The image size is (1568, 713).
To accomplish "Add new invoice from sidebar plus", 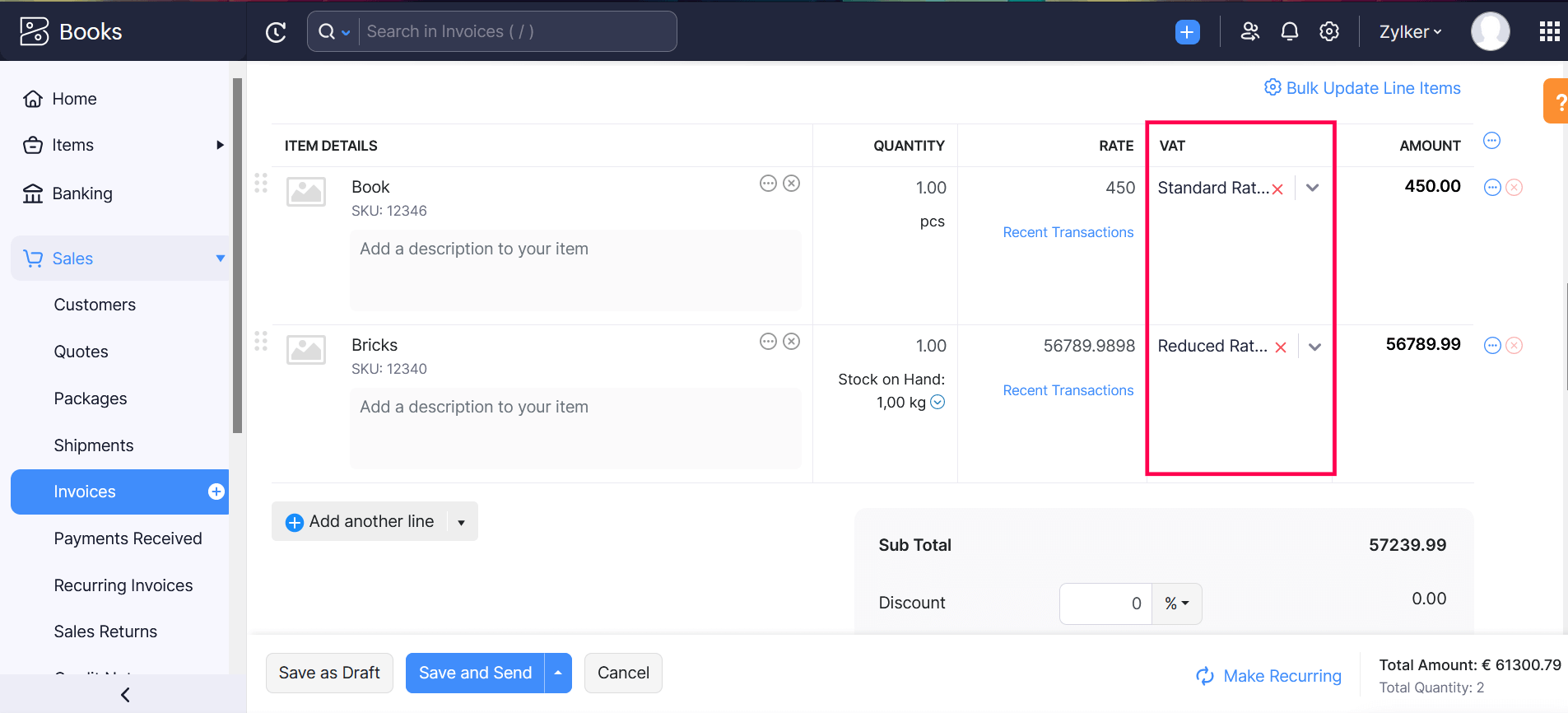I will [x=216, y=492].
